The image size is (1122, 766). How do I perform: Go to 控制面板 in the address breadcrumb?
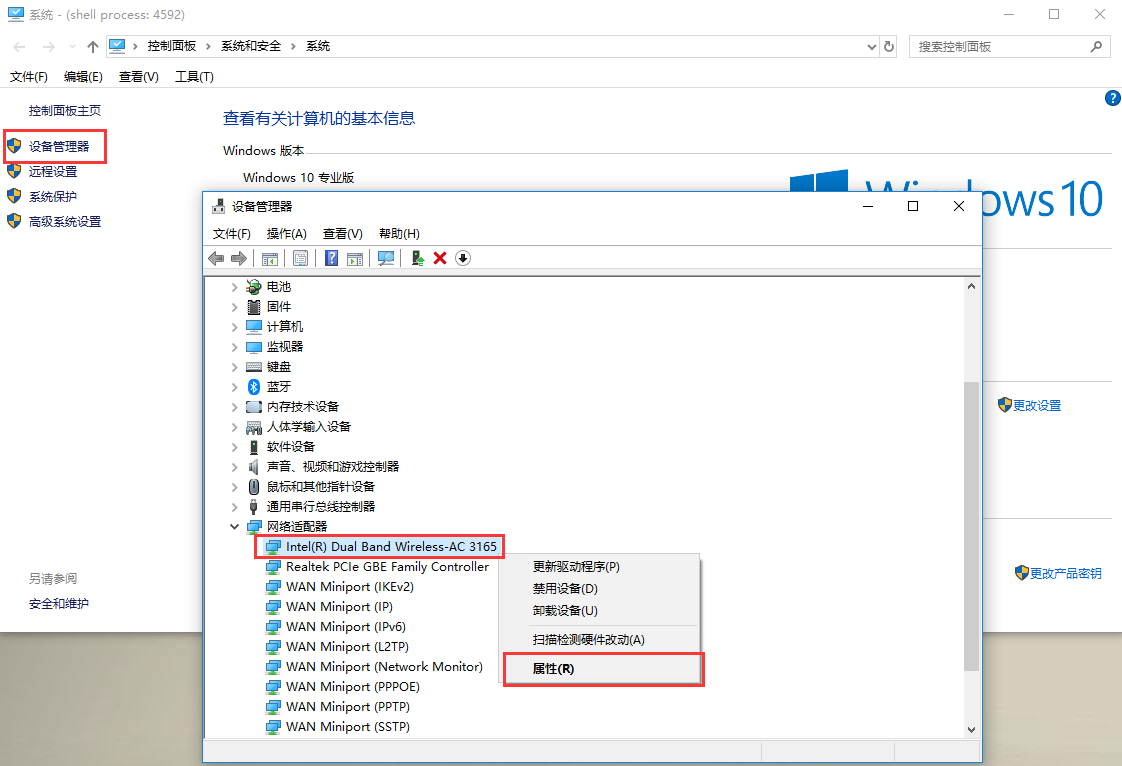172,47
